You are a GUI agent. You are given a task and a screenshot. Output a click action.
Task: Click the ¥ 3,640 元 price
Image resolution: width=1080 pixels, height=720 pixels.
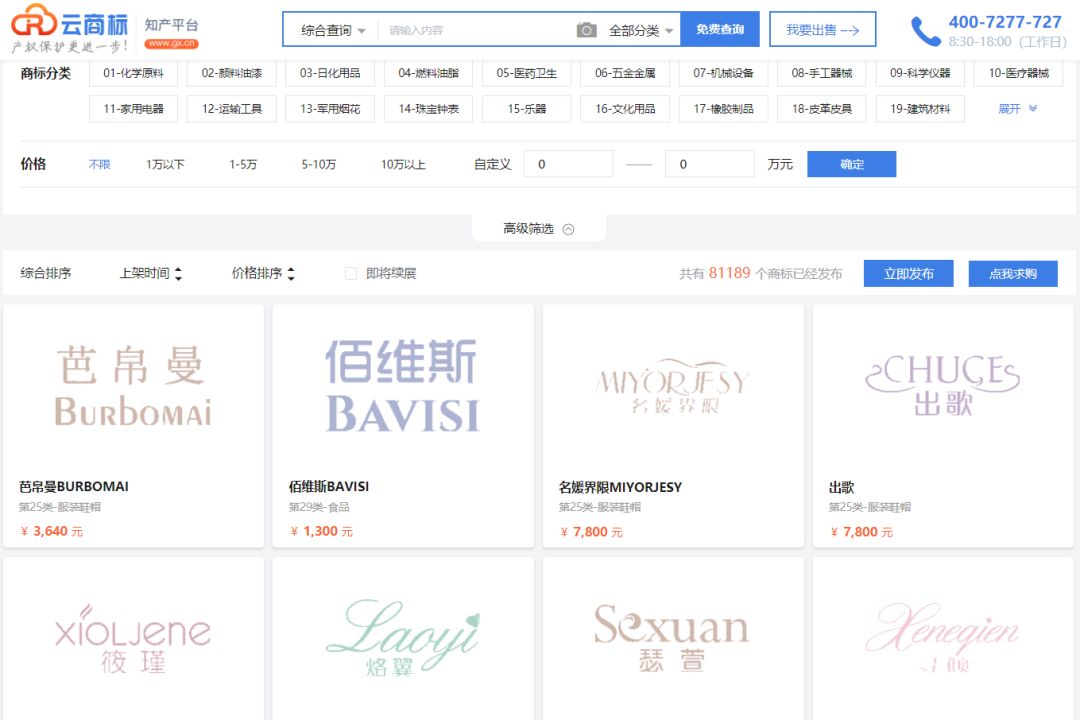pyautogui.click(x=52, y=531)
